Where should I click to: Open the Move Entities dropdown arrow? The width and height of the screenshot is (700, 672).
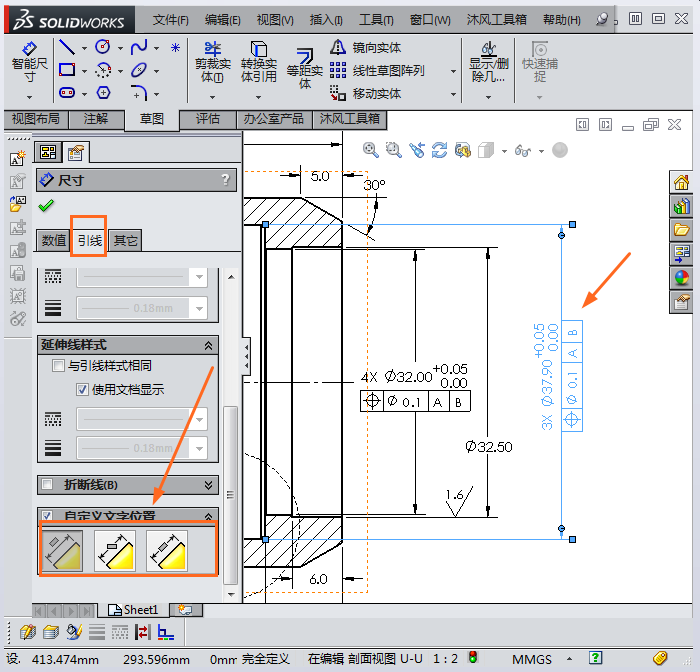coord(452,94)
